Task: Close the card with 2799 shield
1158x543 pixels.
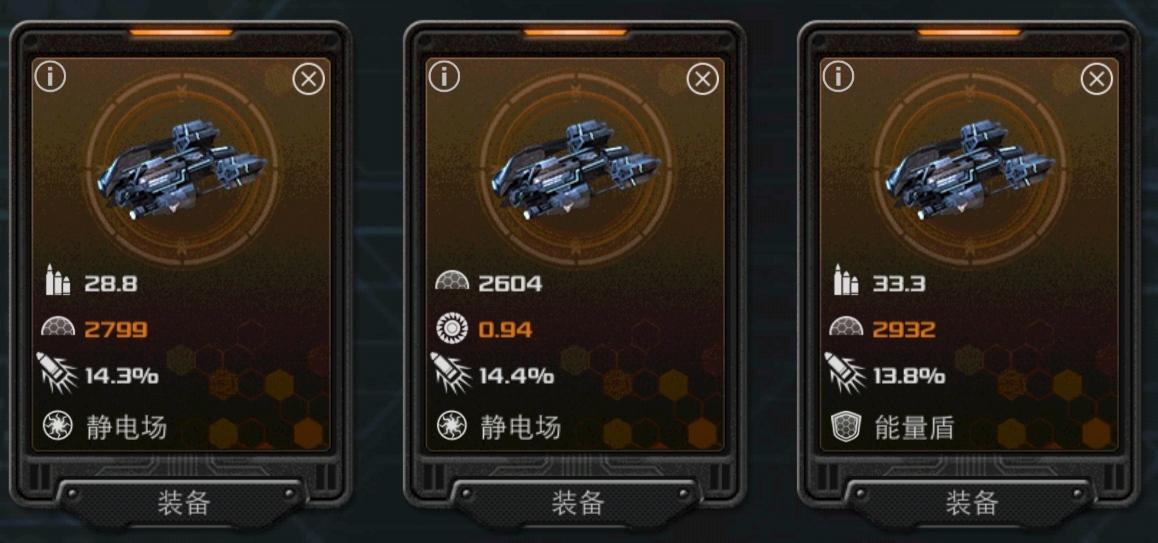Action: [309, 79]
